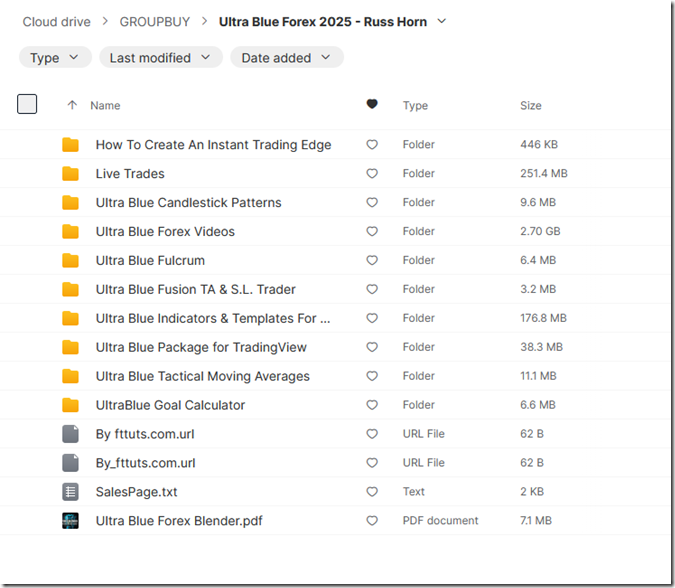The height and width of the screenshot is (588, 675).
Task: Click the 251.4 MB size value
Action: 544,173
